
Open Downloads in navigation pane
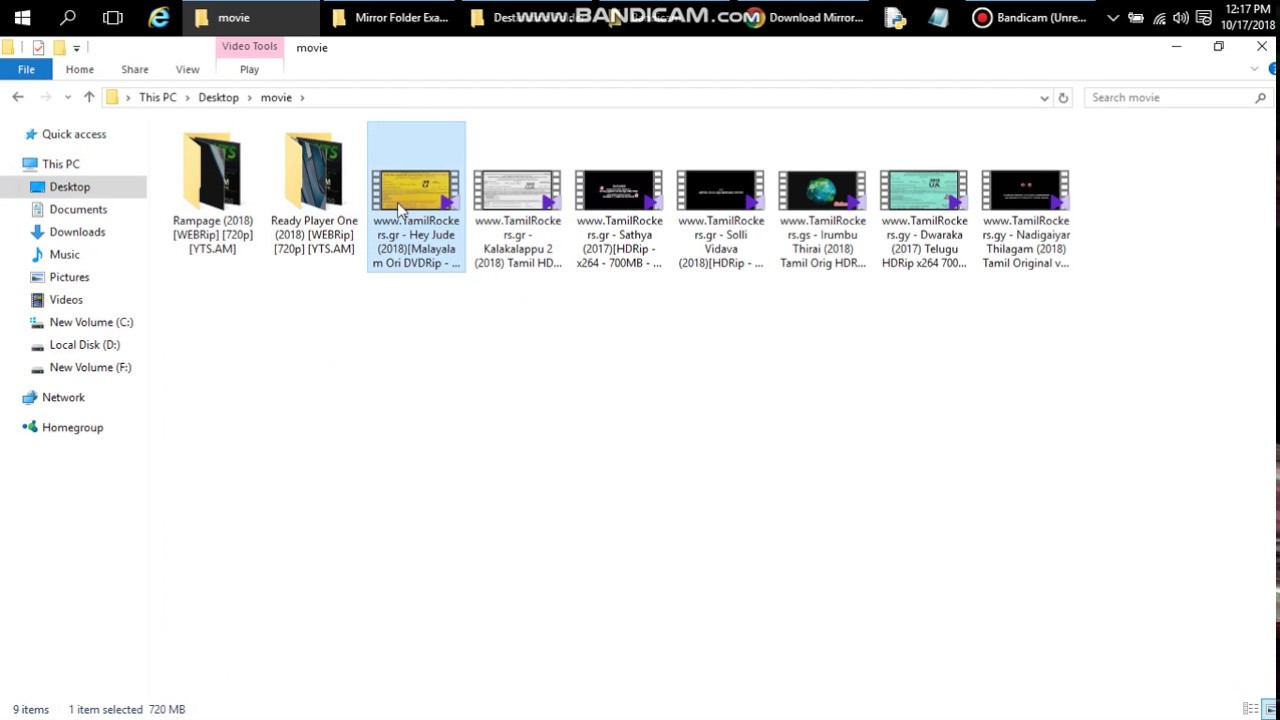77,232
